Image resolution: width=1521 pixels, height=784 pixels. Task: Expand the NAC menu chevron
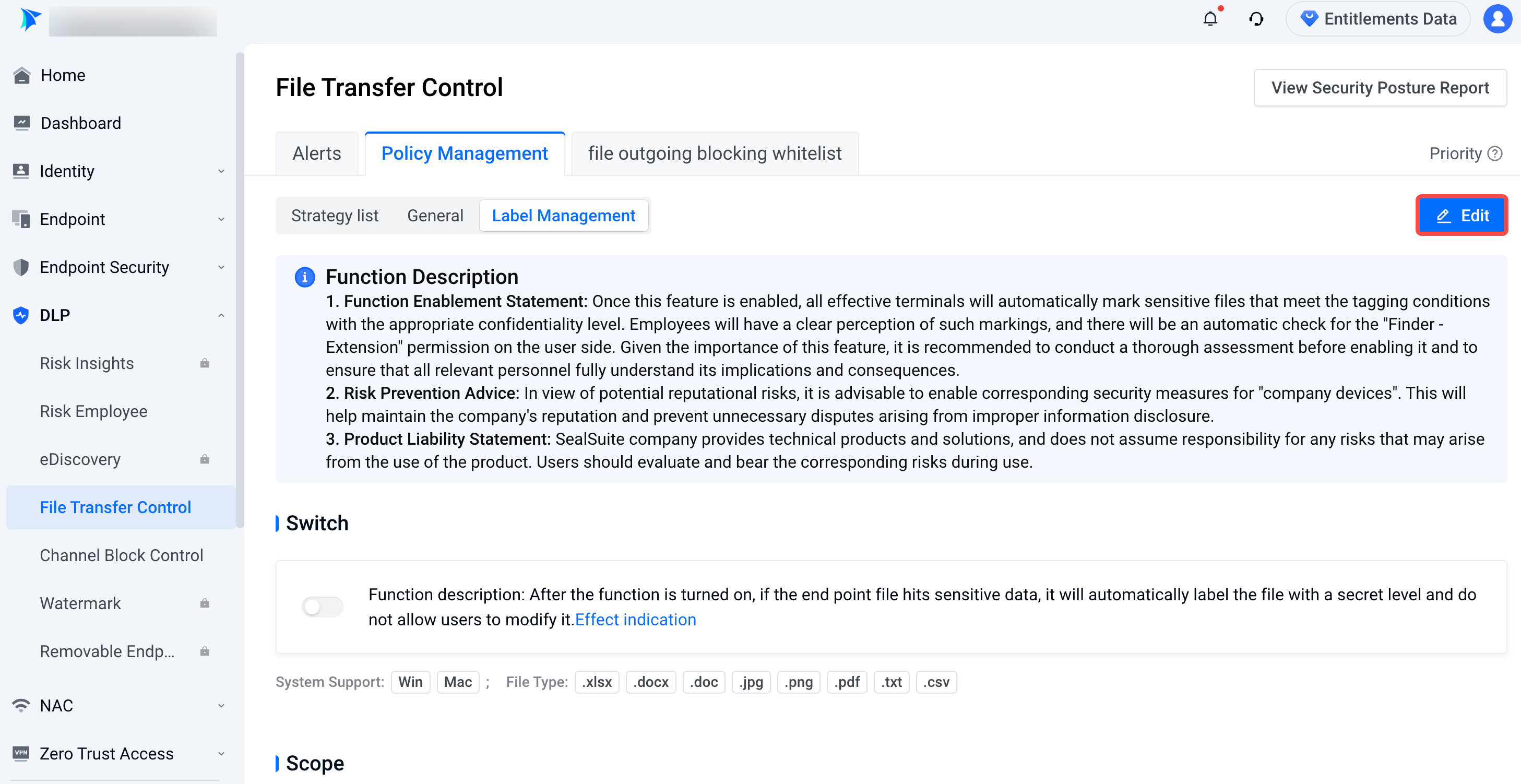click(x=221, y=706)
